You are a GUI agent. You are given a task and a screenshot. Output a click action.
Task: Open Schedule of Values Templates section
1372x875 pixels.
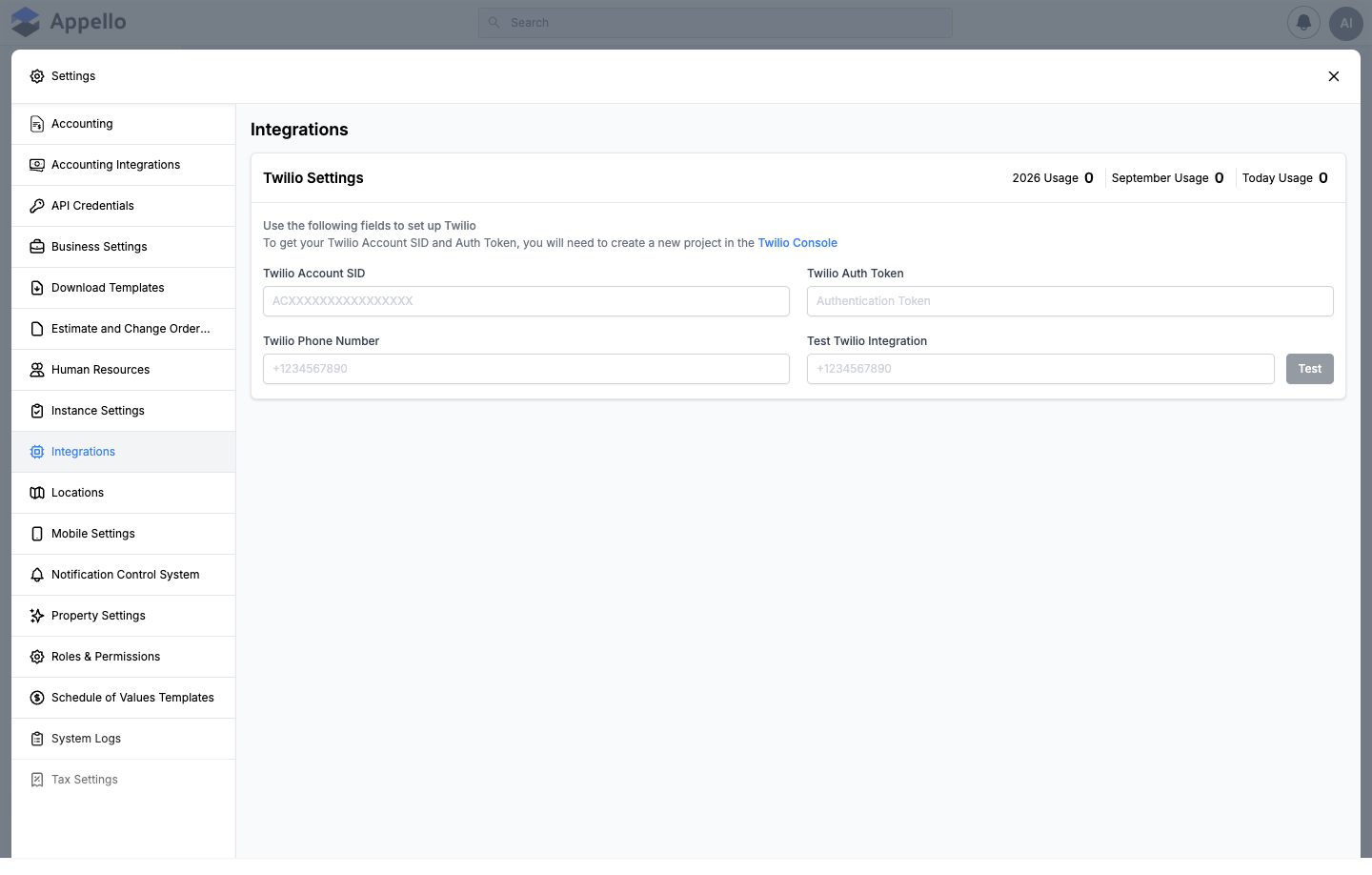pyautogui.click(x=124, y=698)
